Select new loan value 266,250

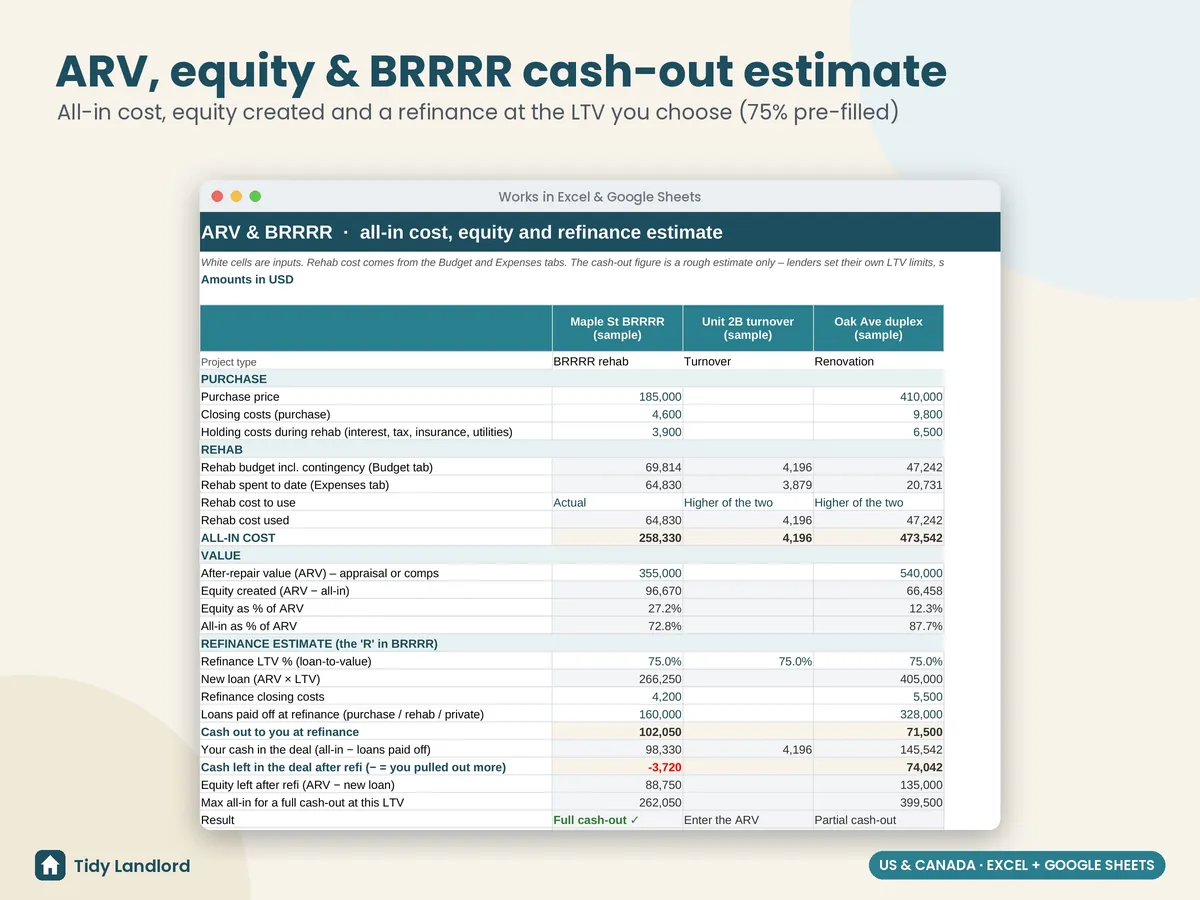click(x=617, y=679)
